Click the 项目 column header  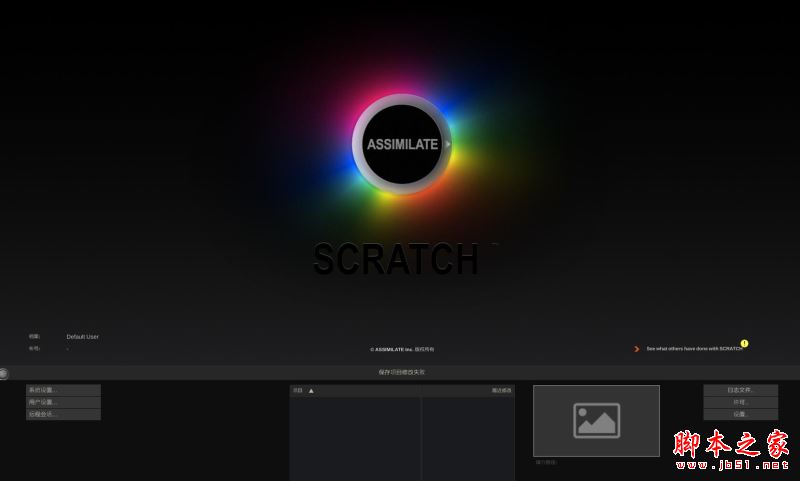pyautogui.click(x=298, y=391)
